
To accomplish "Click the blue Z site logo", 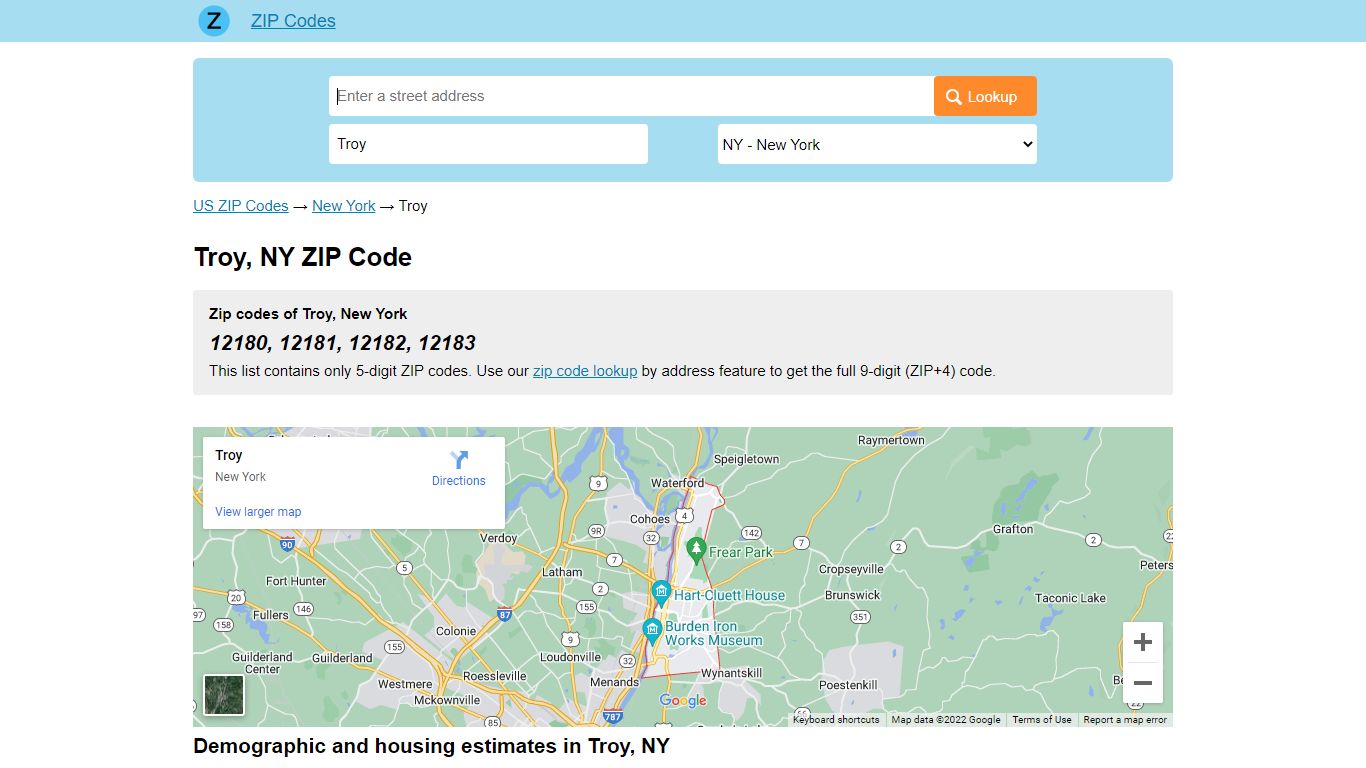I will click(x=214, y=21).
